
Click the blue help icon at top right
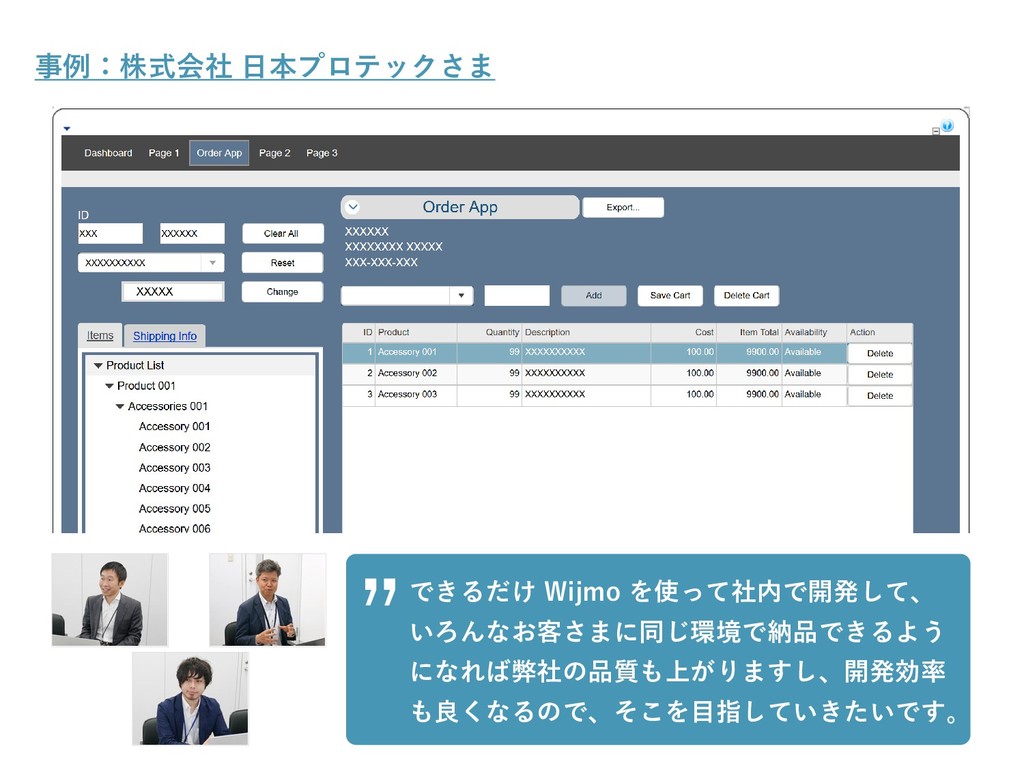947,125
